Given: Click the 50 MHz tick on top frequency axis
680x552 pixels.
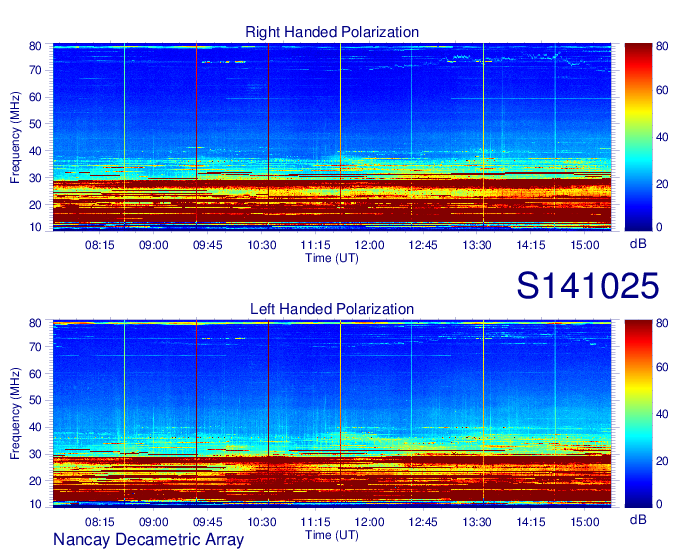Looking at the screenshot, I should coord(35,124).
